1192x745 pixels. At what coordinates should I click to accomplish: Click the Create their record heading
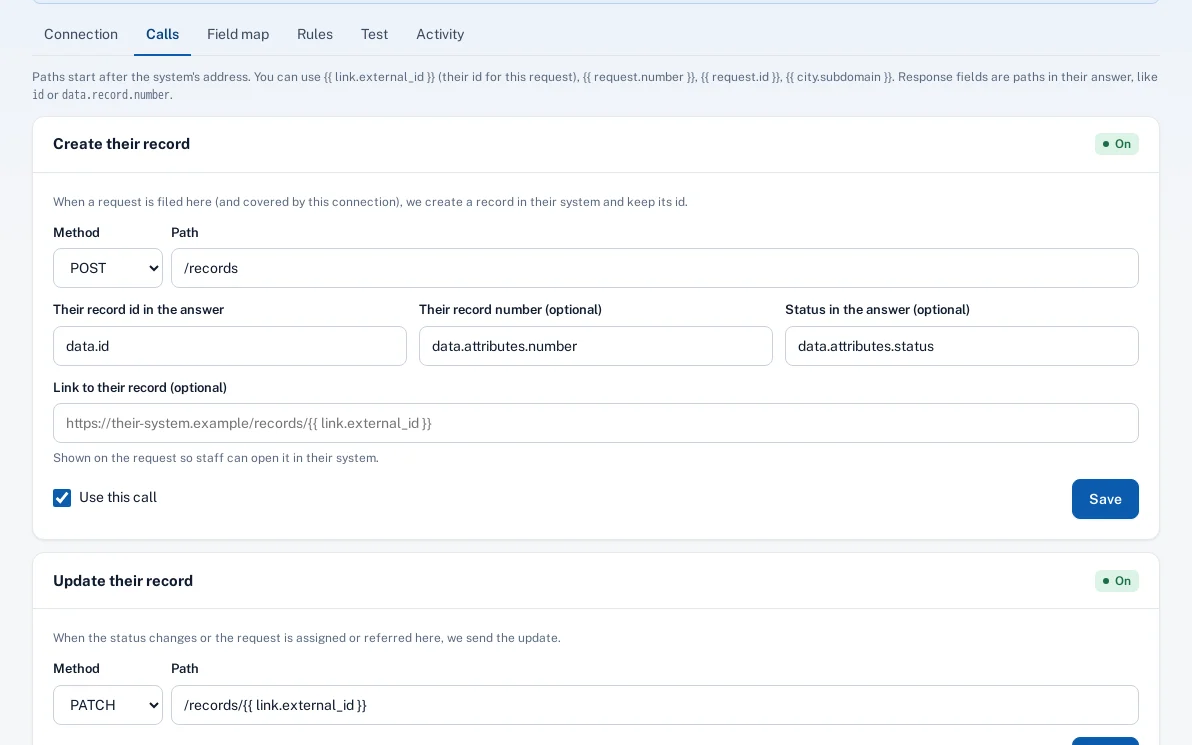[122, 144]
